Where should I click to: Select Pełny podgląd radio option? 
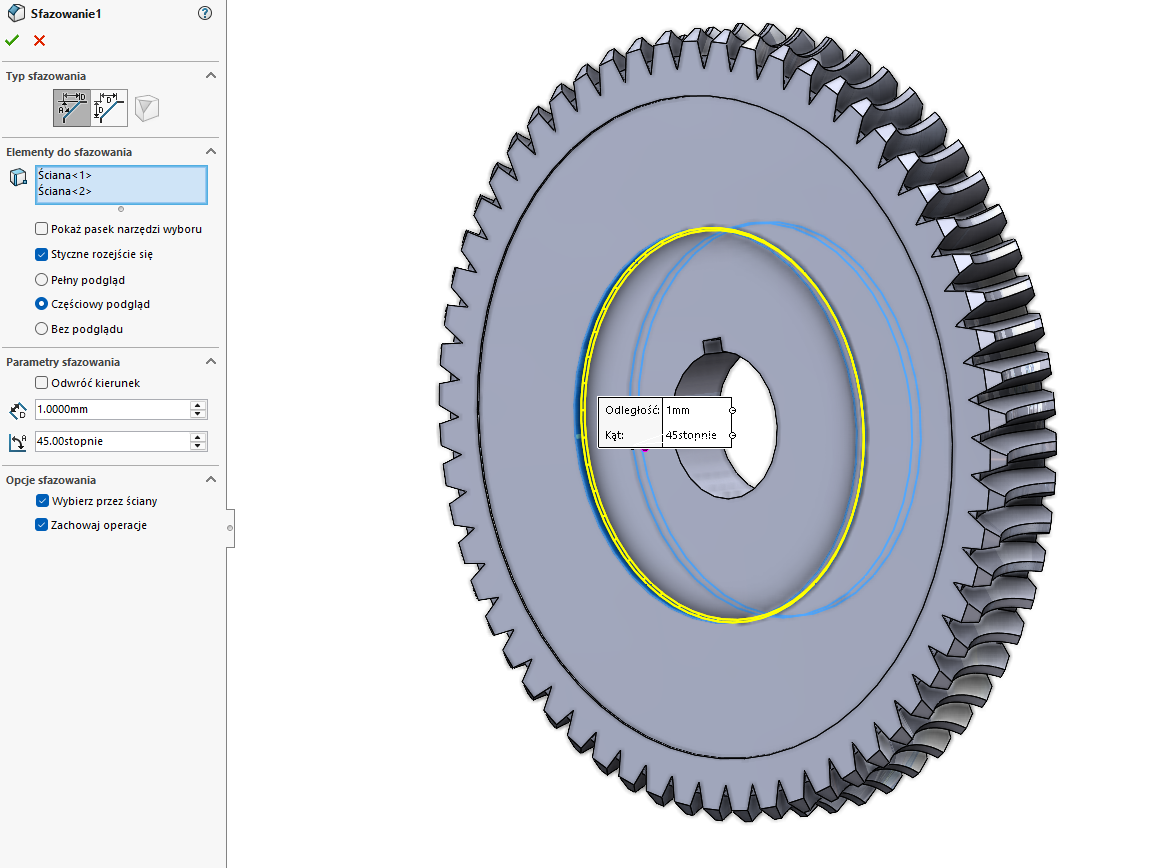42,279
